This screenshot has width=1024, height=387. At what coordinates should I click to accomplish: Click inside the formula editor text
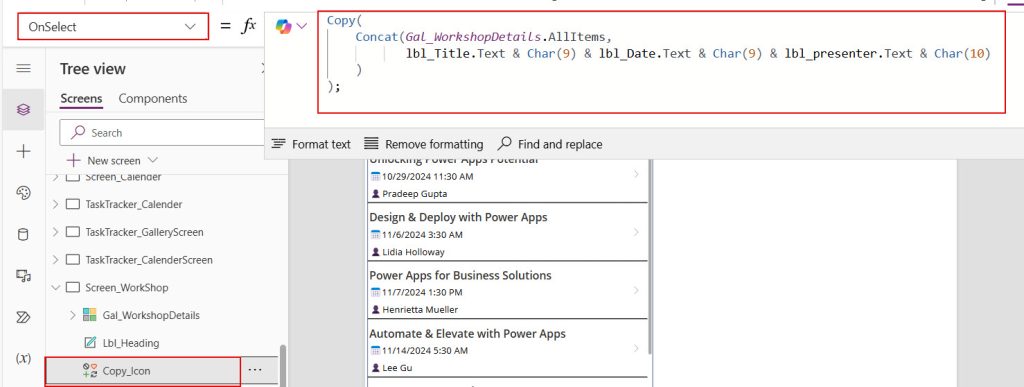pyautogui.click(x=661, y=62)
